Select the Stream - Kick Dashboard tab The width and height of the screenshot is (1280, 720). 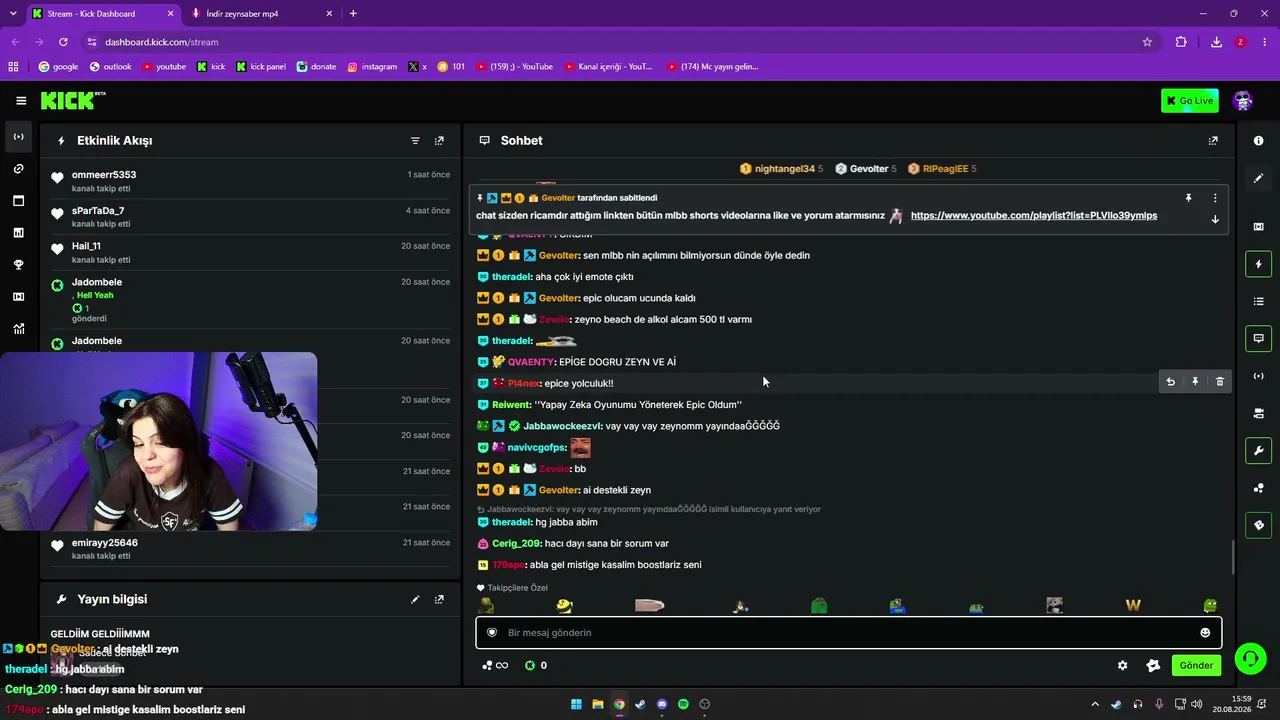[103, 13]
